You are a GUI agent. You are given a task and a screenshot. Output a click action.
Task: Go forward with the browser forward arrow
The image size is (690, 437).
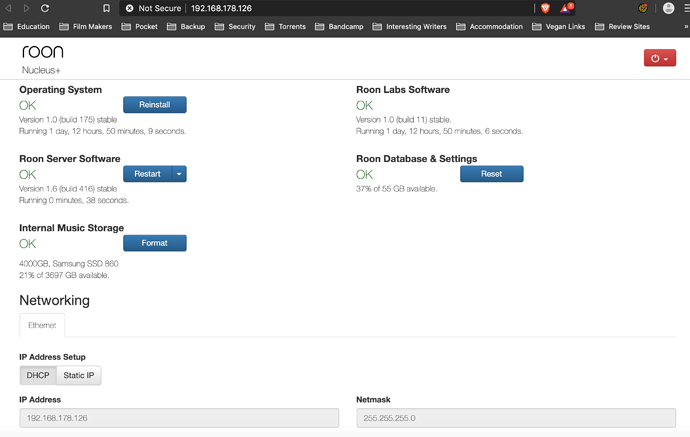click(x=26, y=8)
